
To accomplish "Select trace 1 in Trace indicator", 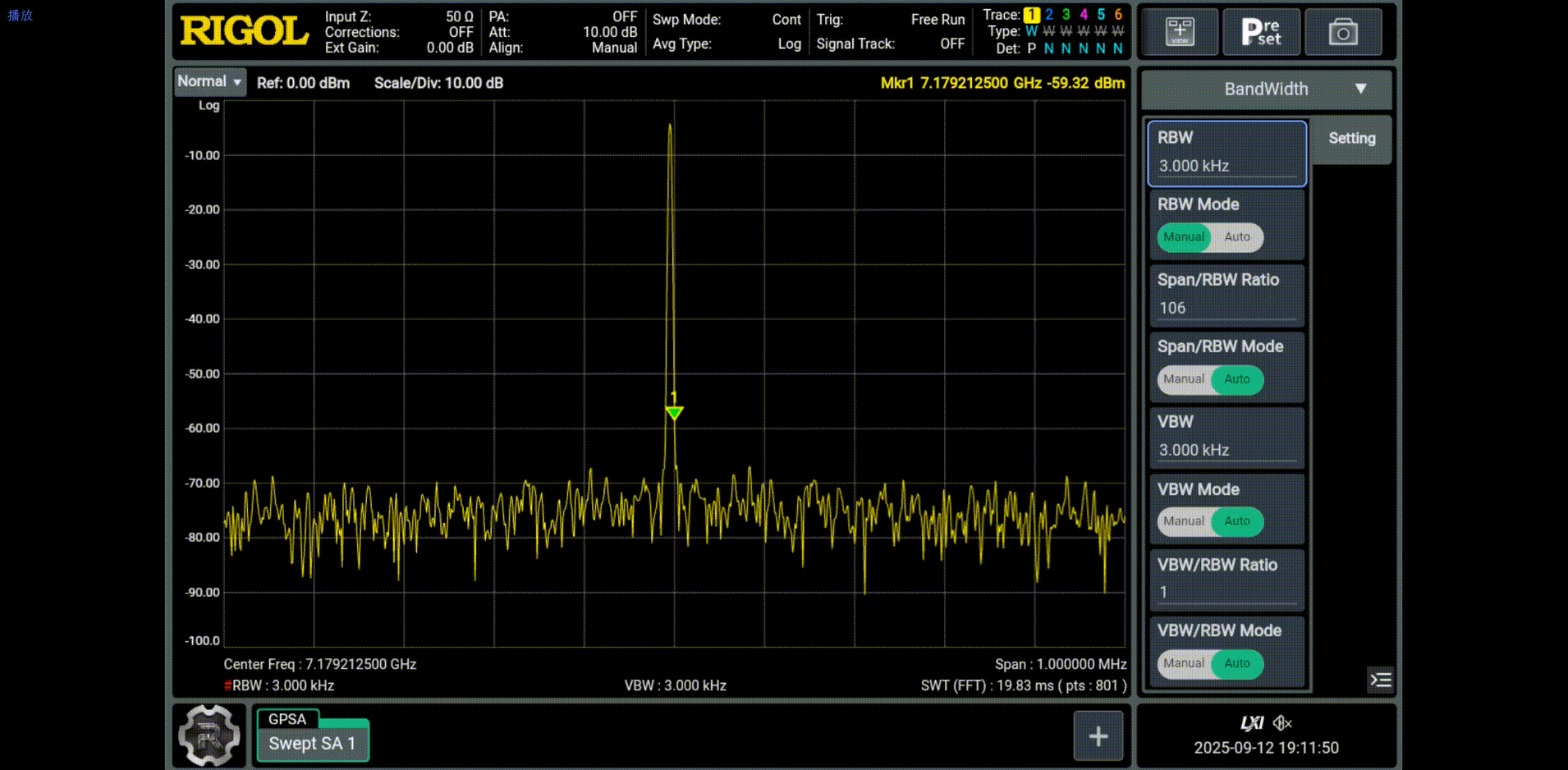I will (1031, 15).
